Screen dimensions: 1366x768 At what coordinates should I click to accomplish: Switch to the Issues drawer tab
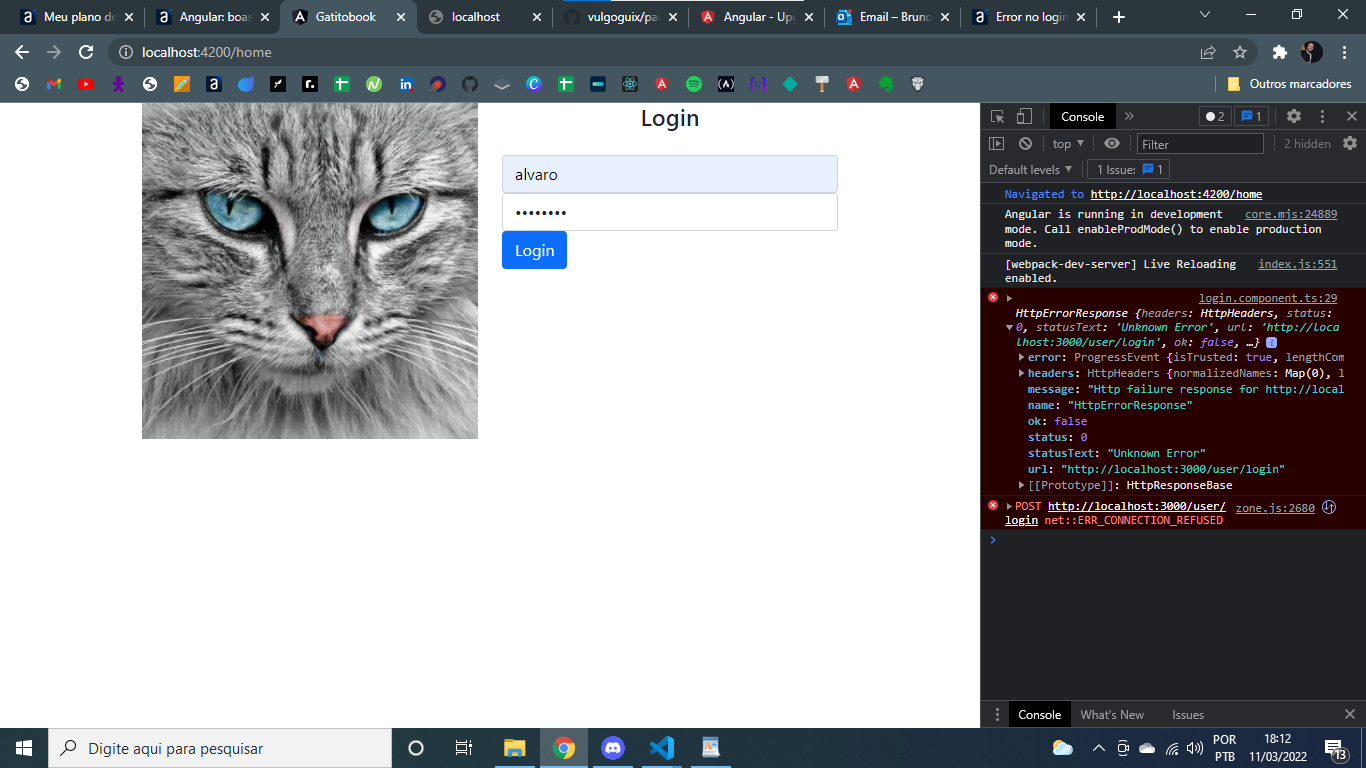[x=1188, y=715]
